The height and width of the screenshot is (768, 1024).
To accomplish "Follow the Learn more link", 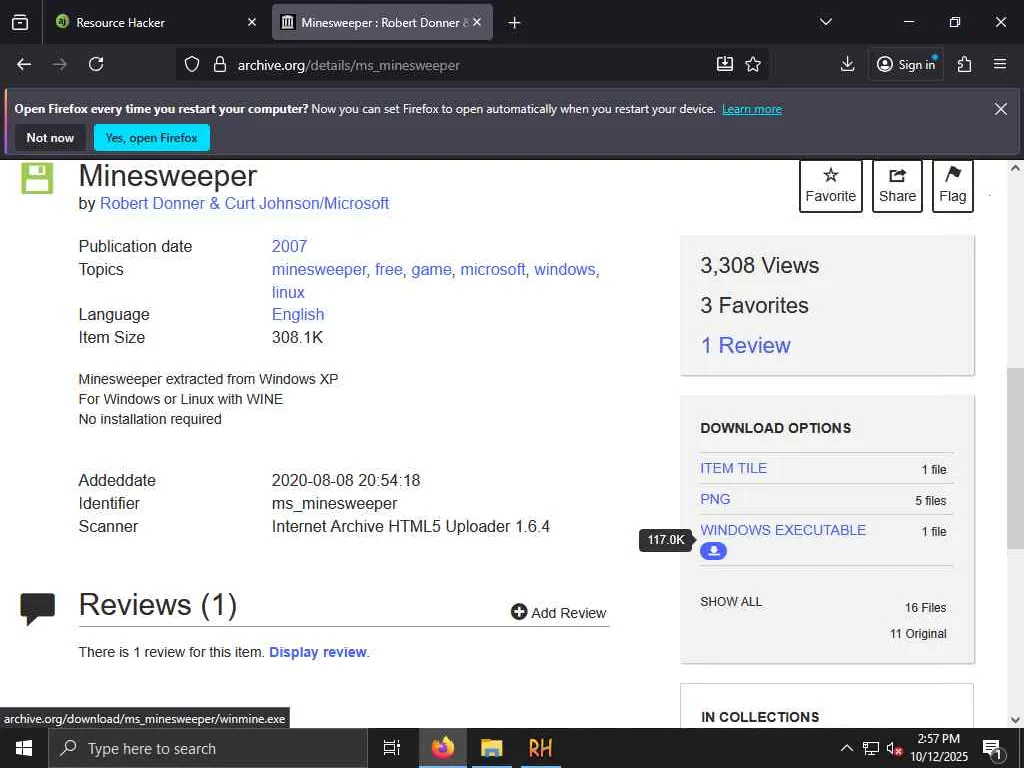I will (752, 109).
